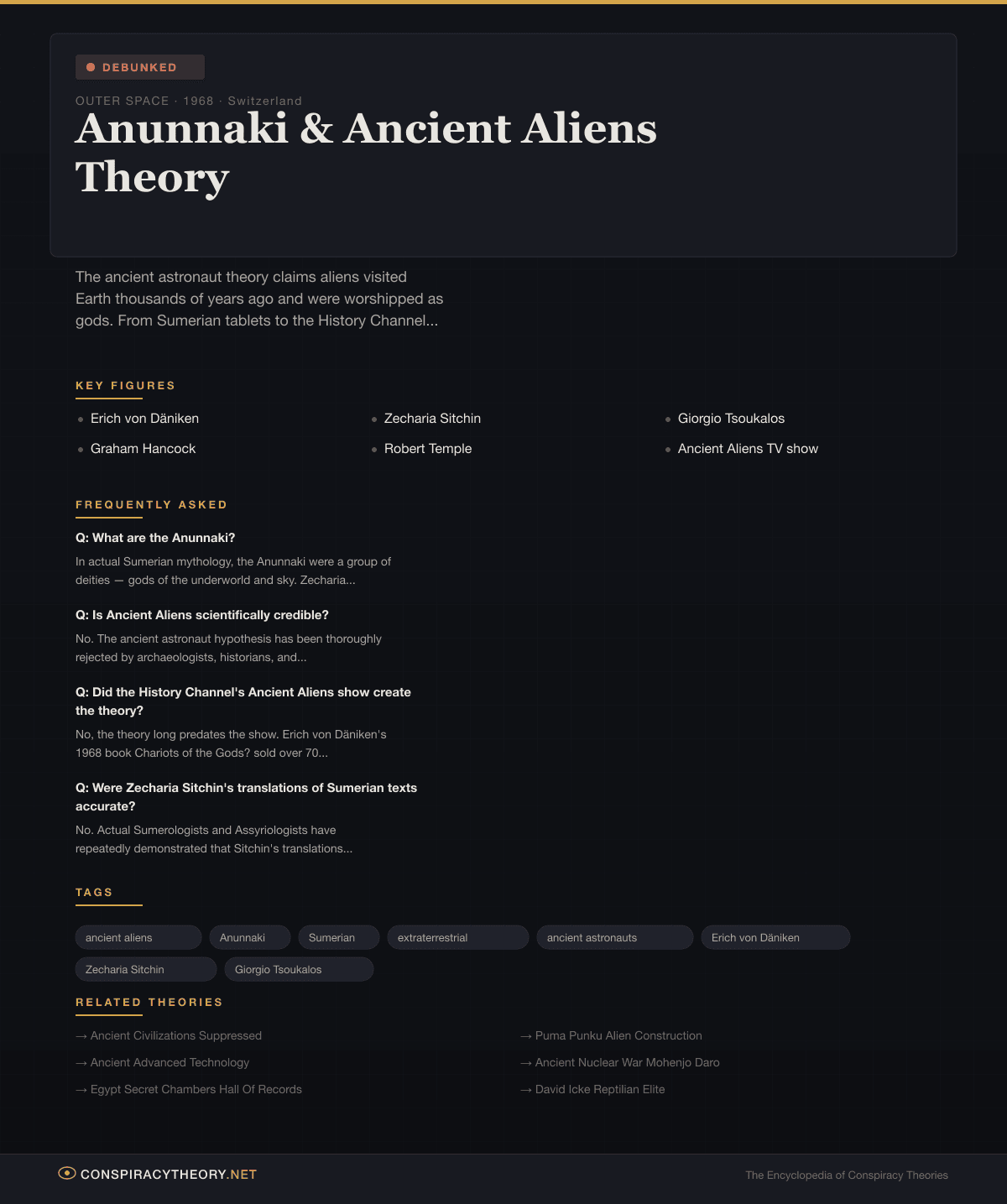Open 'Puma Punku Alien Construction' link
This screenshot has height=1204, width=1007.
click(618, 1035)
